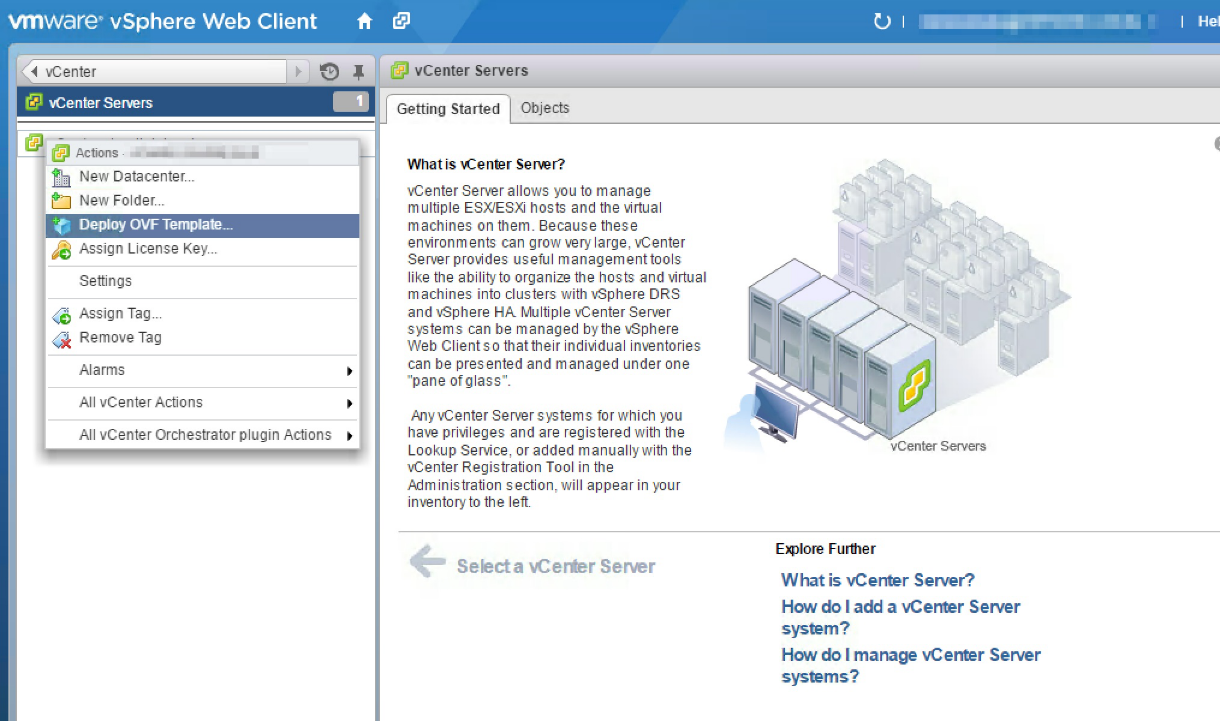The width and height of the screenshot is (1220, 721).
Task: Click the New Datacenter icon
Action: tap(61, 177)
